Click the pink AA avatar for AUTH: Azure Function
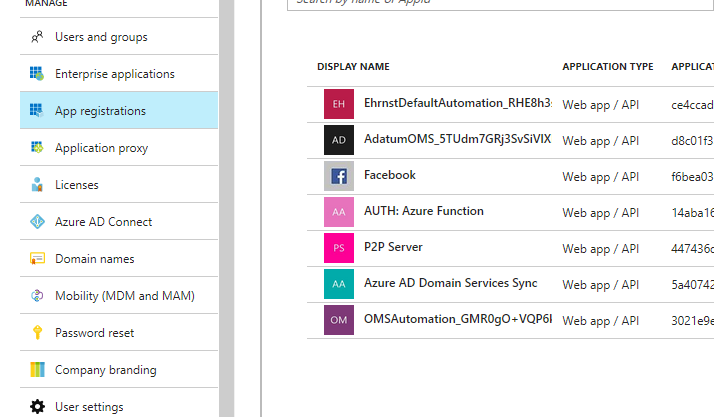The image size is (714, 417). 339,212
